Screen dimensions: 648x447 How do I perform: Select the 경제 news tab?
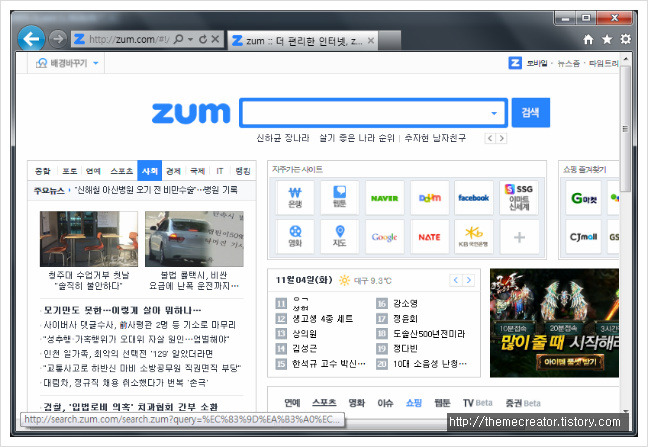point(174,171)
